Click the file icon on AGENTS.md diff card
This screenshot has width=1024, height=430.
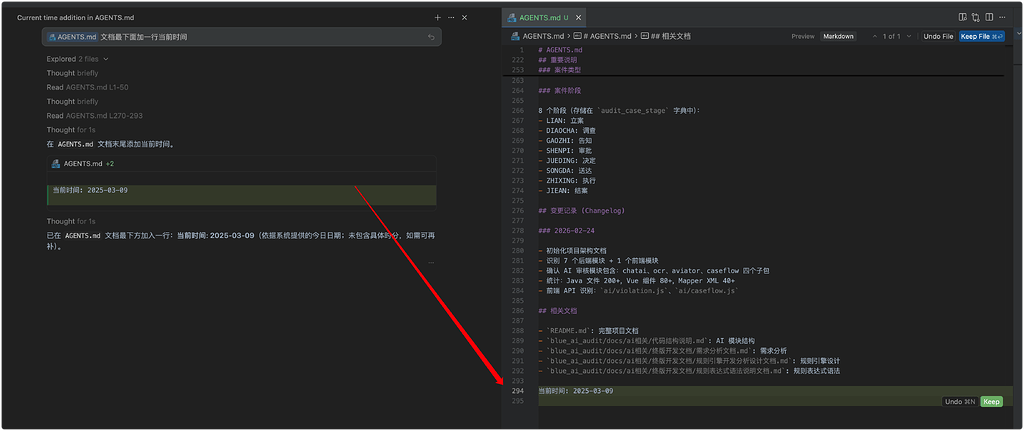click(56, 163)
